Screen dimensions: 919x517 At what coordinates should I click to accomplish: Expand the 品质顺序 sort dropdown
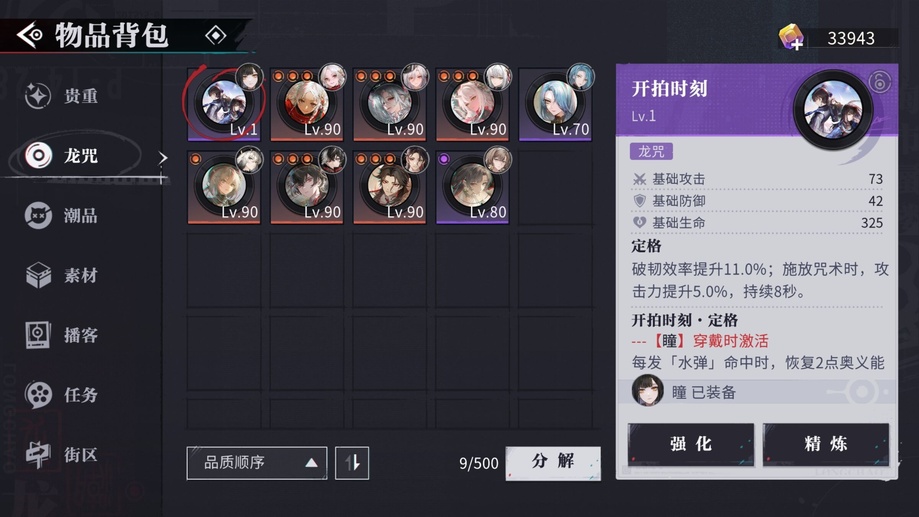257,463
